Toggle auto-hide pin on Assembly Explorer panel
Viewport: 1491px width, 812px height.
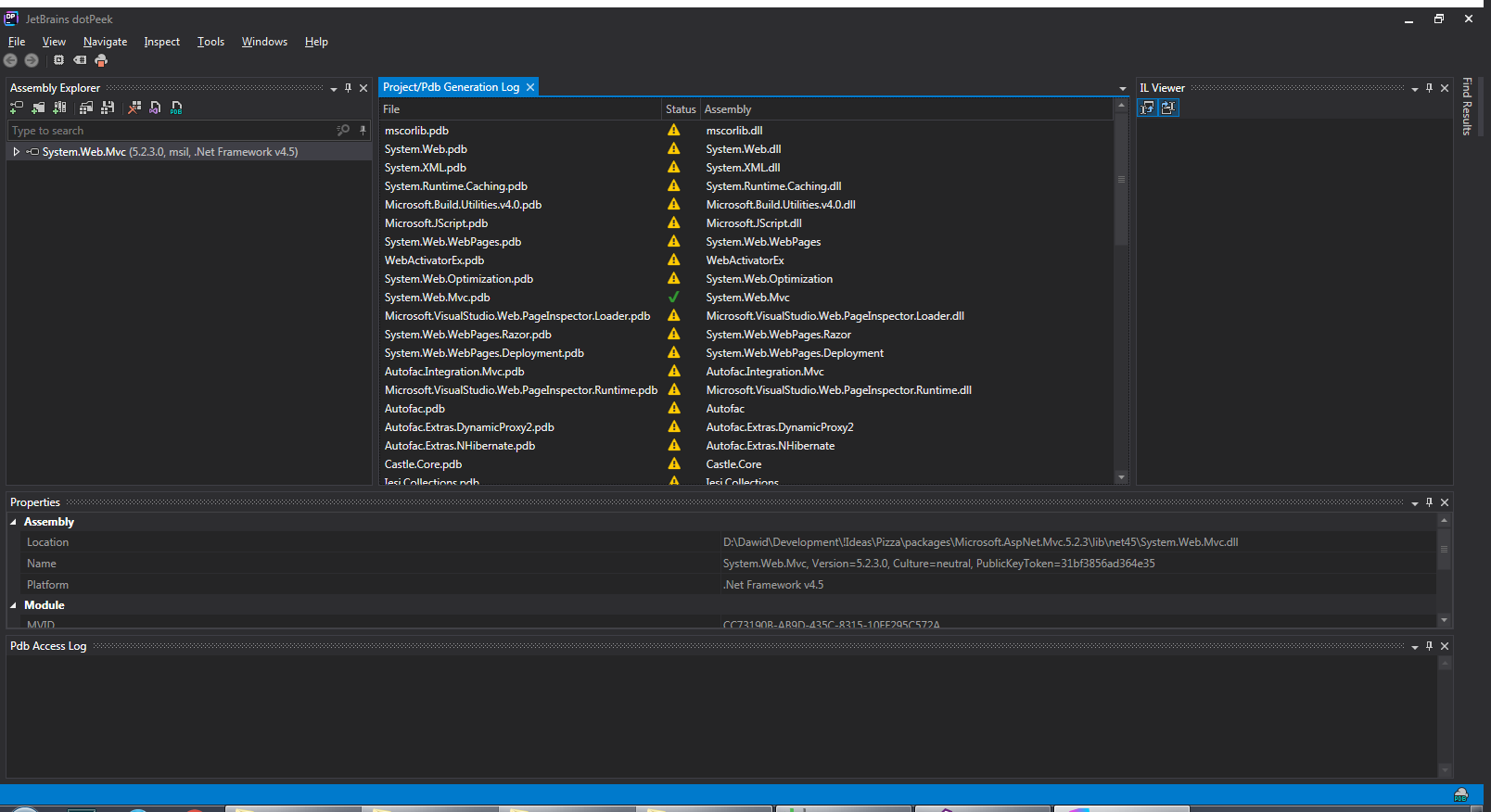[349, 88]
